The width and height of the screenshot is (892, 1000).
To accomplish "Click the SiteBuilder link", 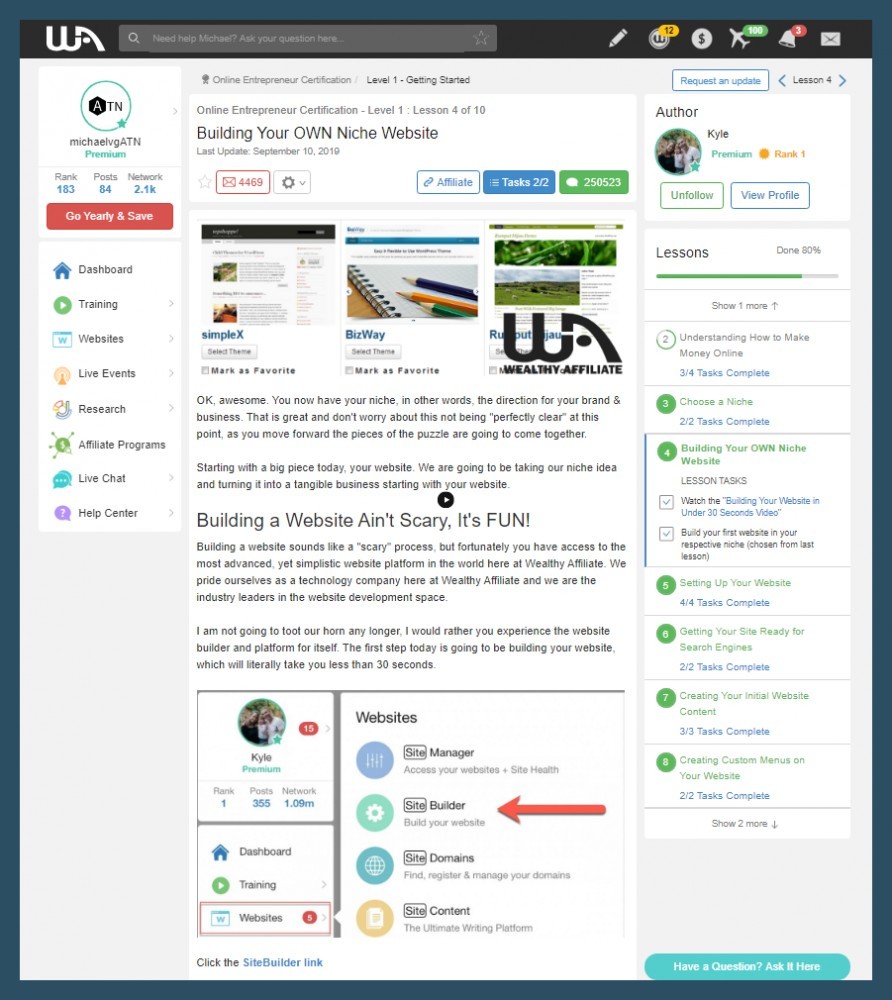I will 282,962.
